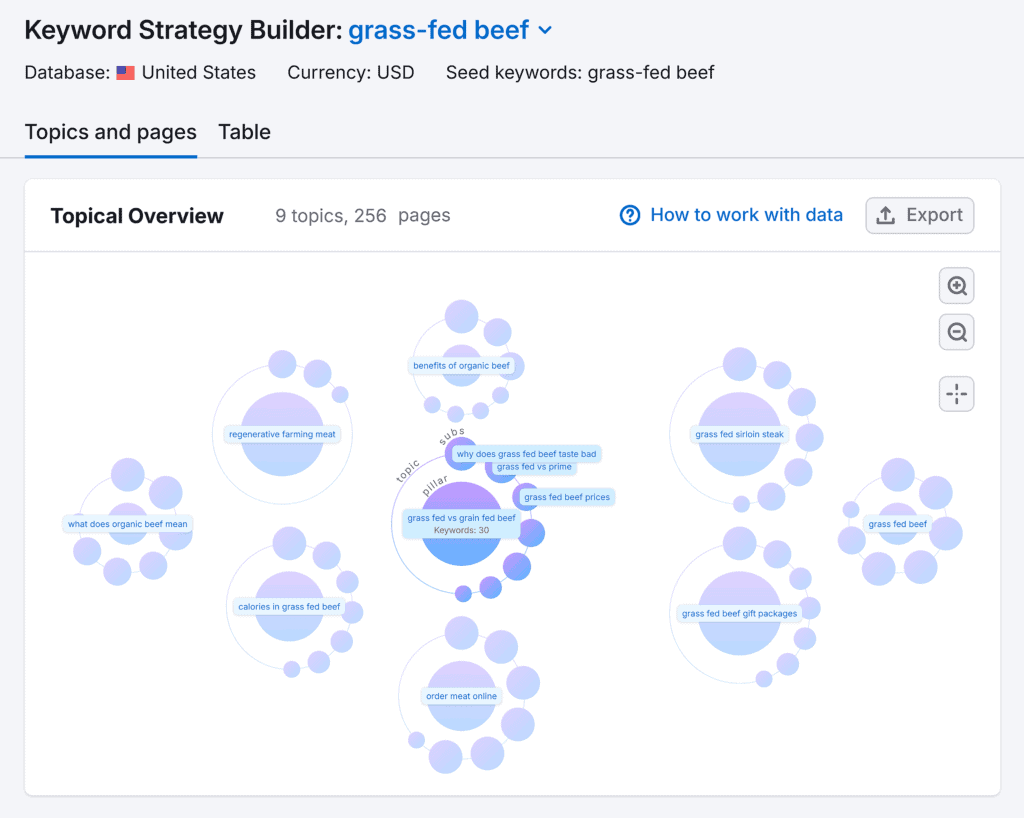
Task: Zoom out of the topical map
Action: [x=956, y=332]
